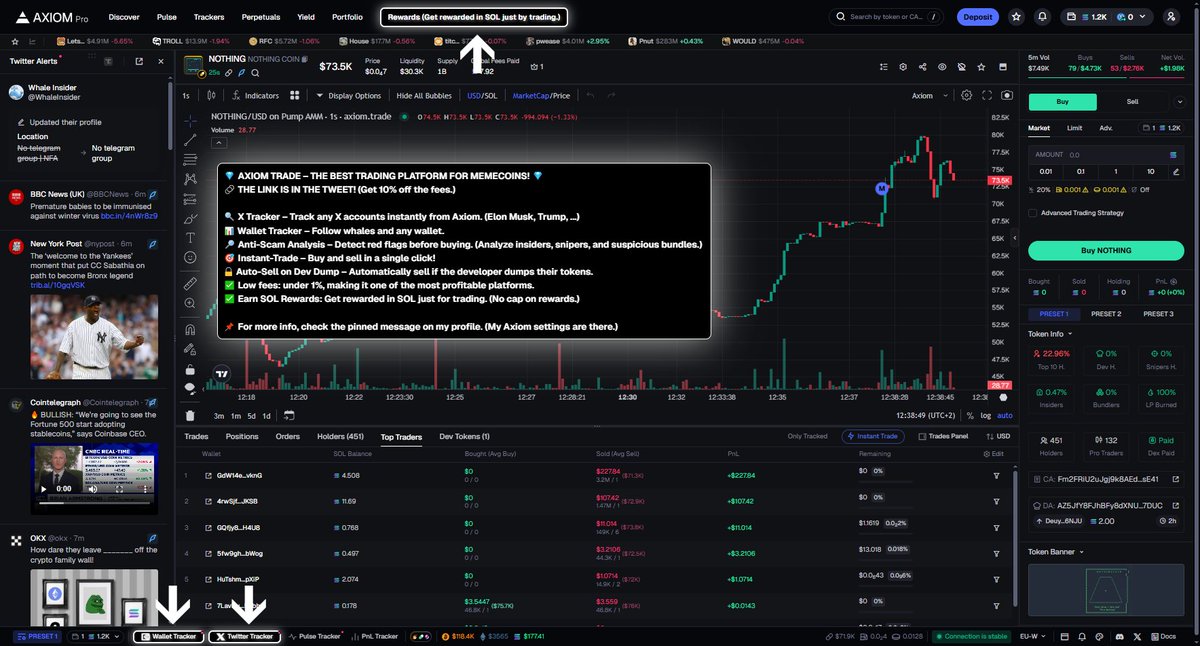Select PRESET 2 in the trade panel
The image size is (1200, 646).
pyautogui.click(x=1106, y=314)
